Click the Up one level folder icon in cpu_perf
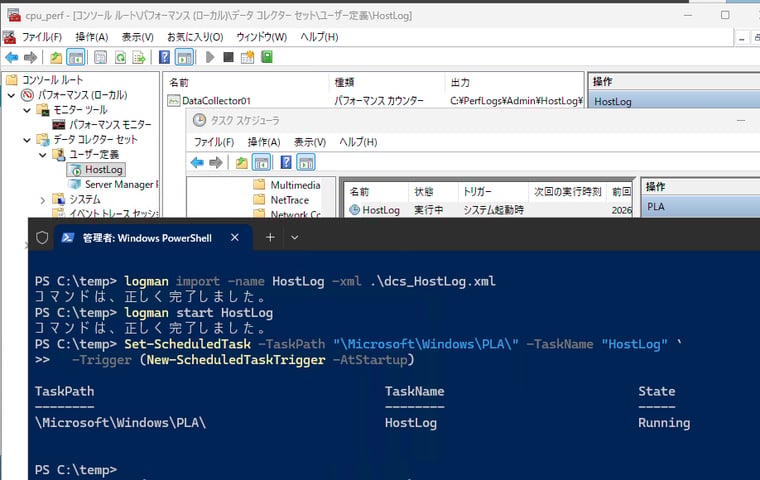760x480 pixels. pos(56,58)
